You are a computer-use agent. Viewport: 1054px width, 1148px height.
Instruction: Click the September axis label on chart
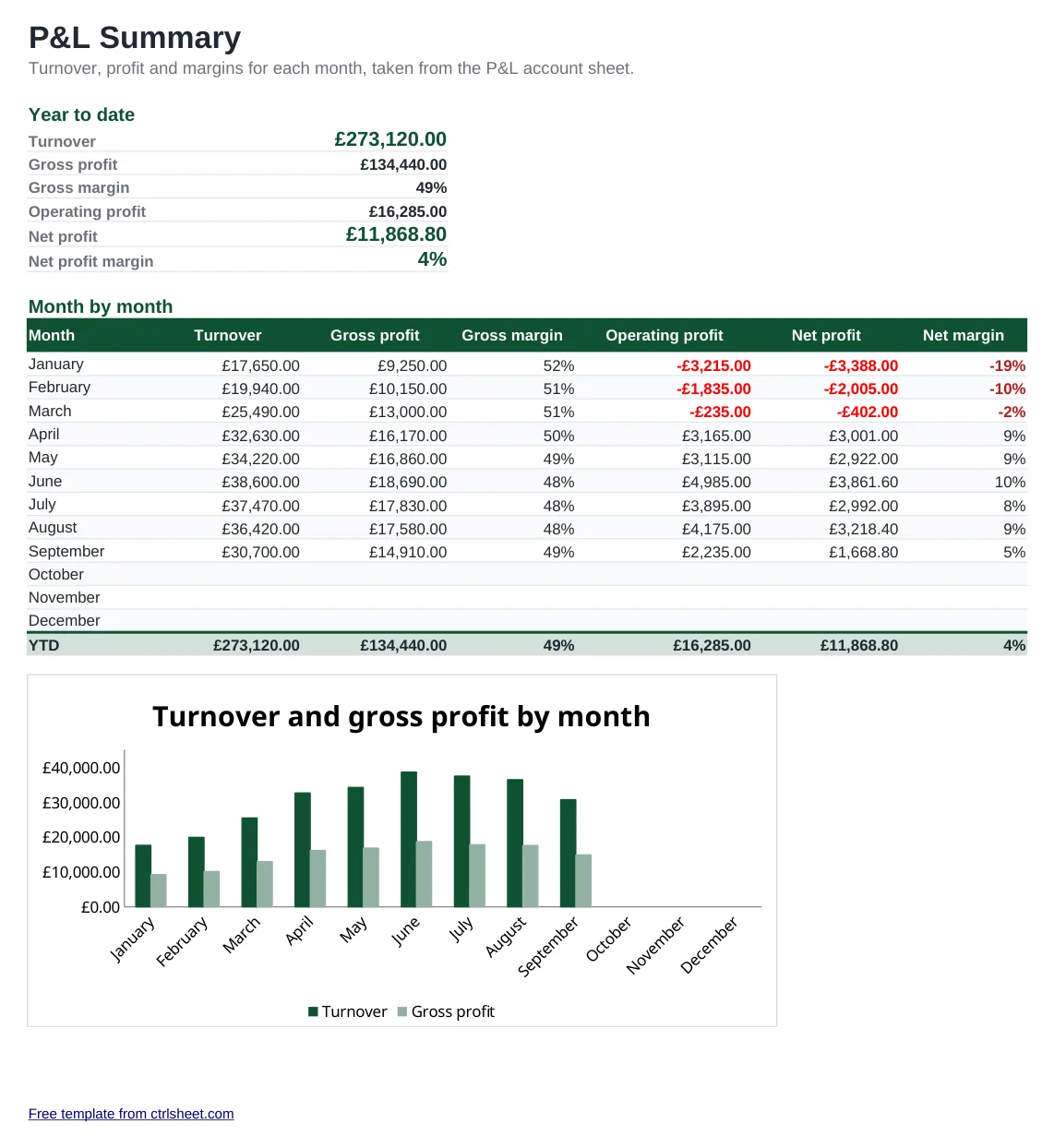548,946
